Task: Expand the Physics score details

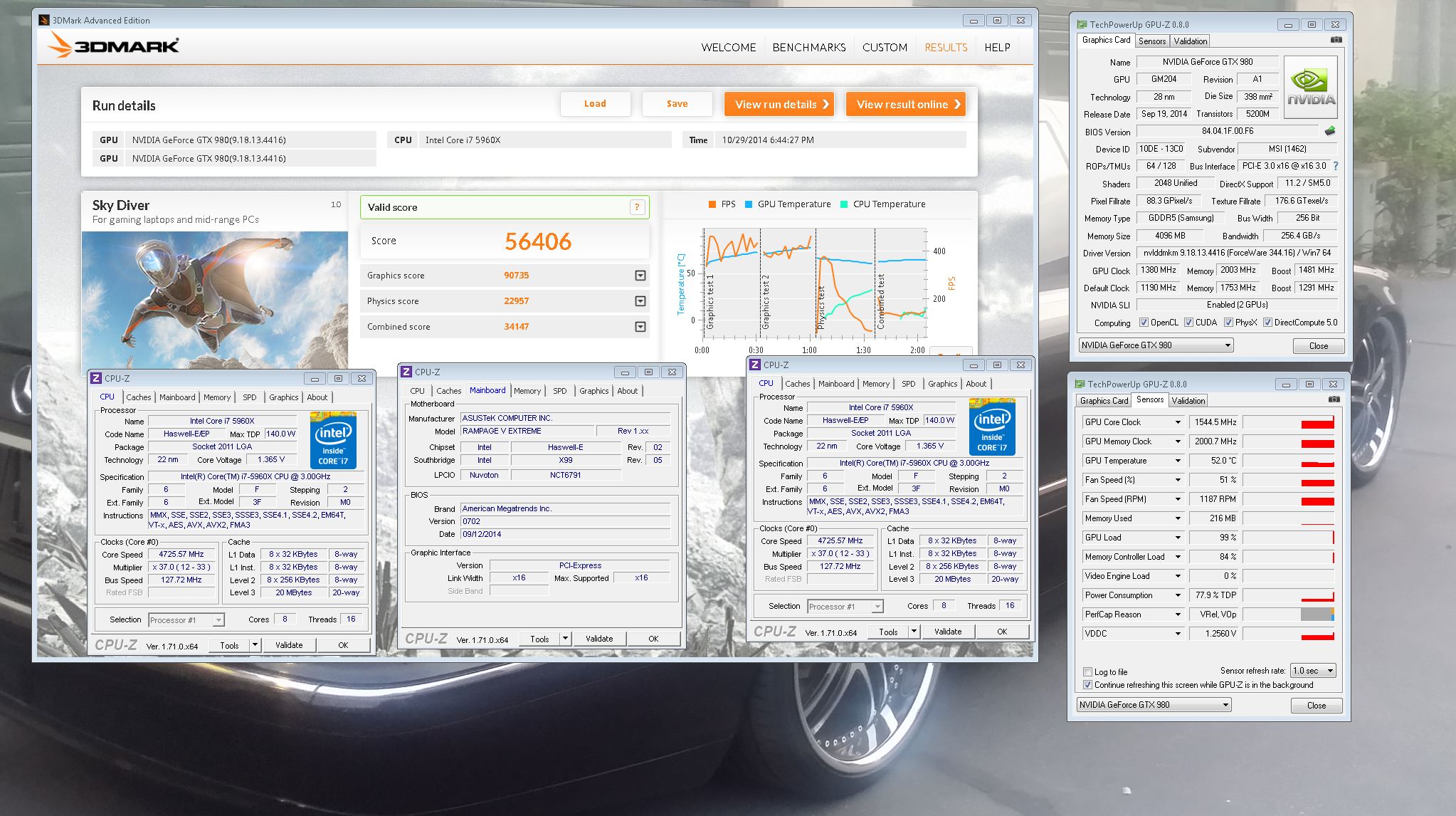Action: [640, 301]
